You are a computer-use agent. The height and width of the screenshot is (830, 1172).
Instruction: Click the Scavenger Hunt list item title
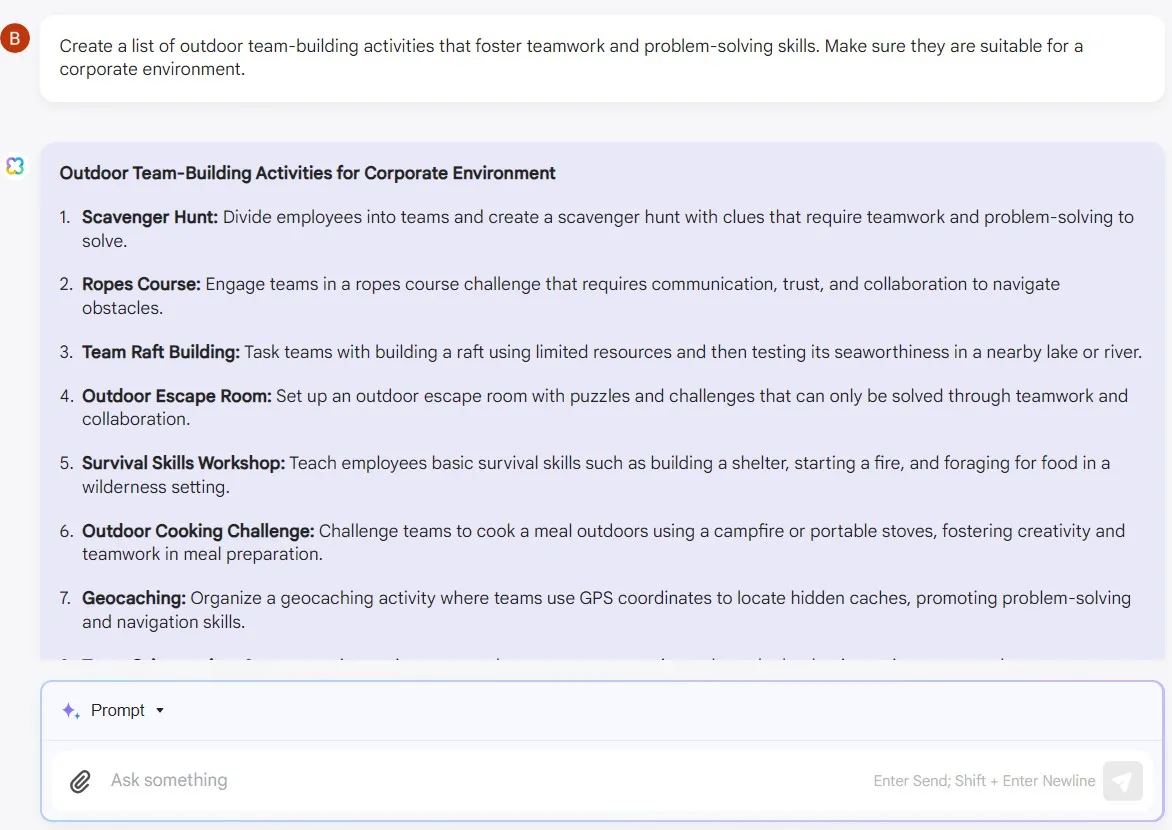point(149,217)
